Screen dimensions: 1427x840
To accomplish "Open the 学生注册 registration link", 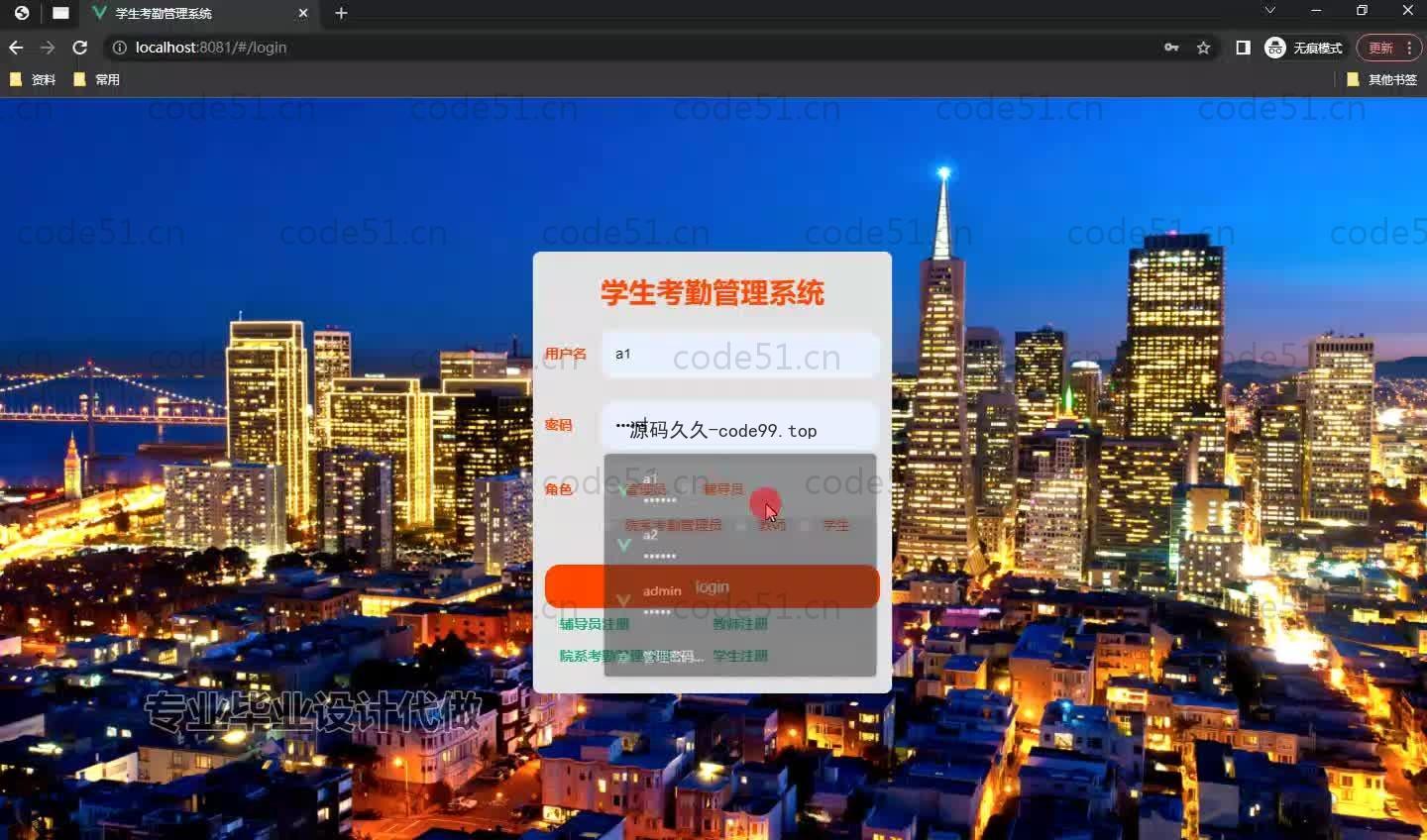I will 740,656.
